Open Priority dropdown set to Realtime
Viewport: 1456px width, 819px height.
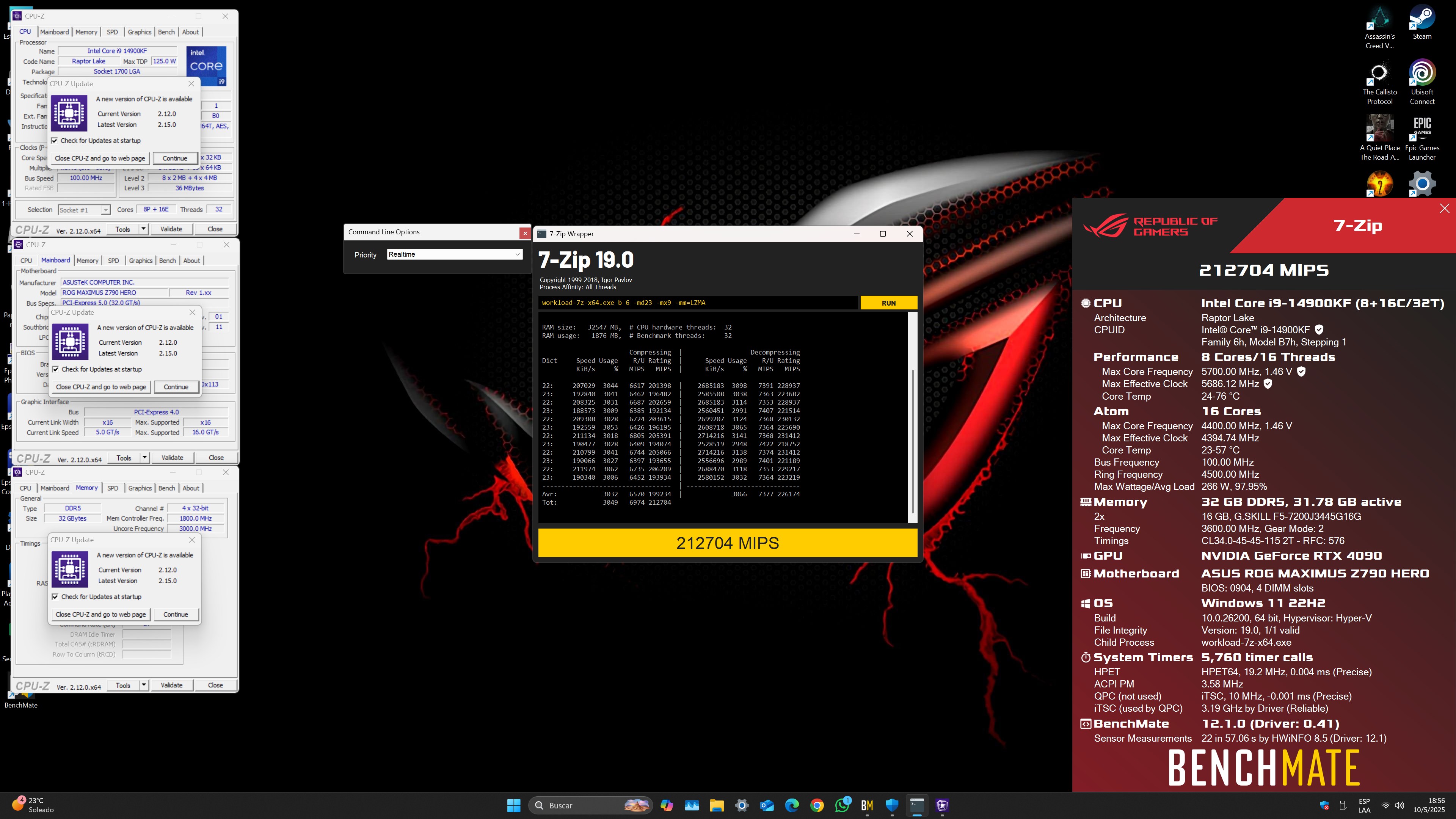455,254
